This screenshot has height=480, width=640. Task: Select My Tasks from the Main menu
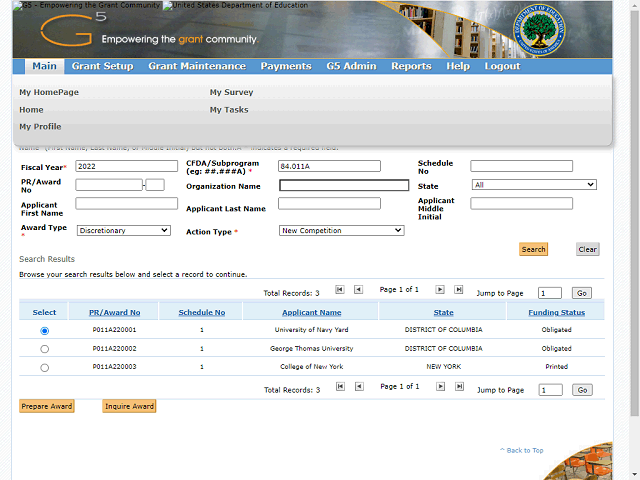point(229,110)
